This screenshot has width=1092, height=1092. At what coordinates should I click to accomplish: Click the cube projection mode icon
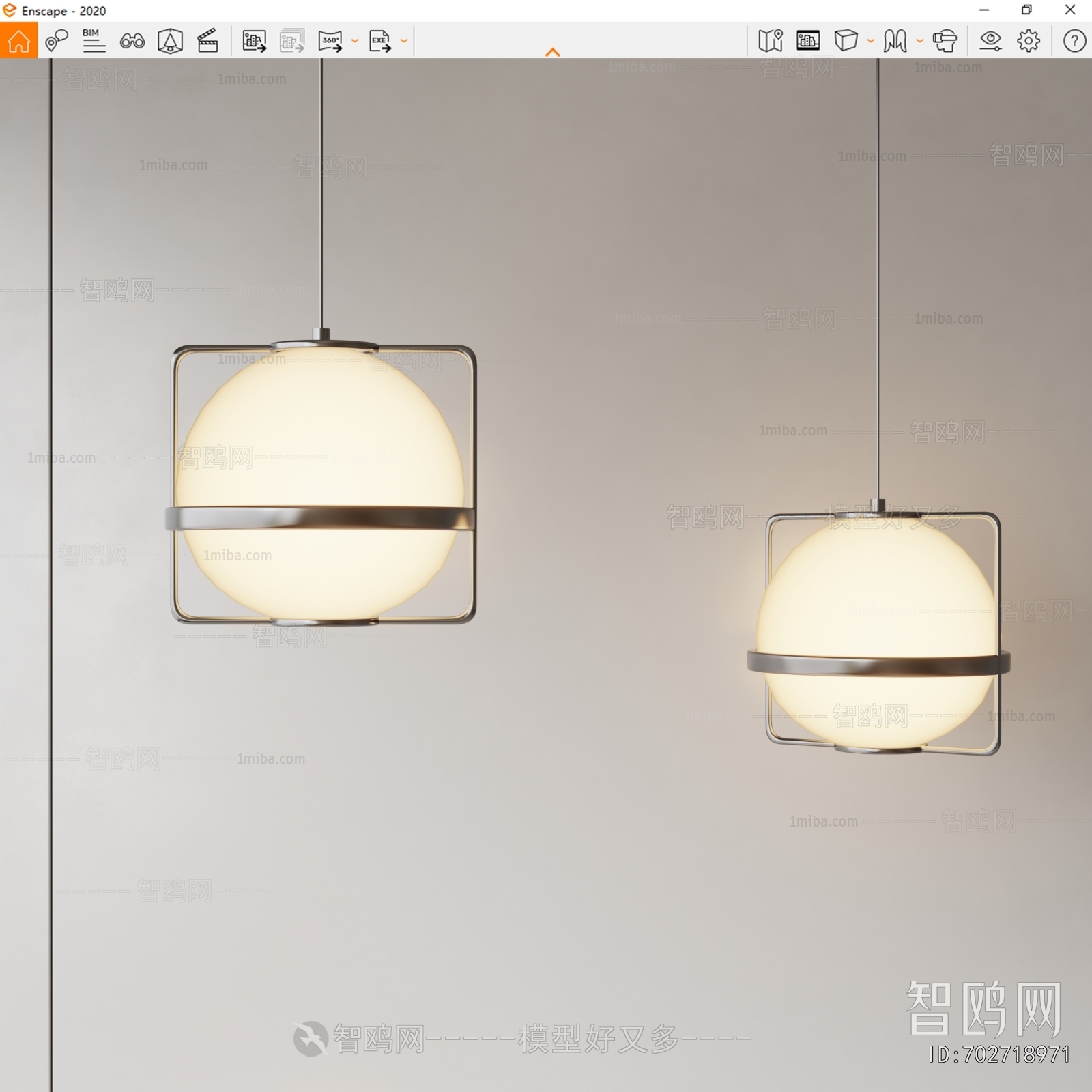(x=846, y=41)
